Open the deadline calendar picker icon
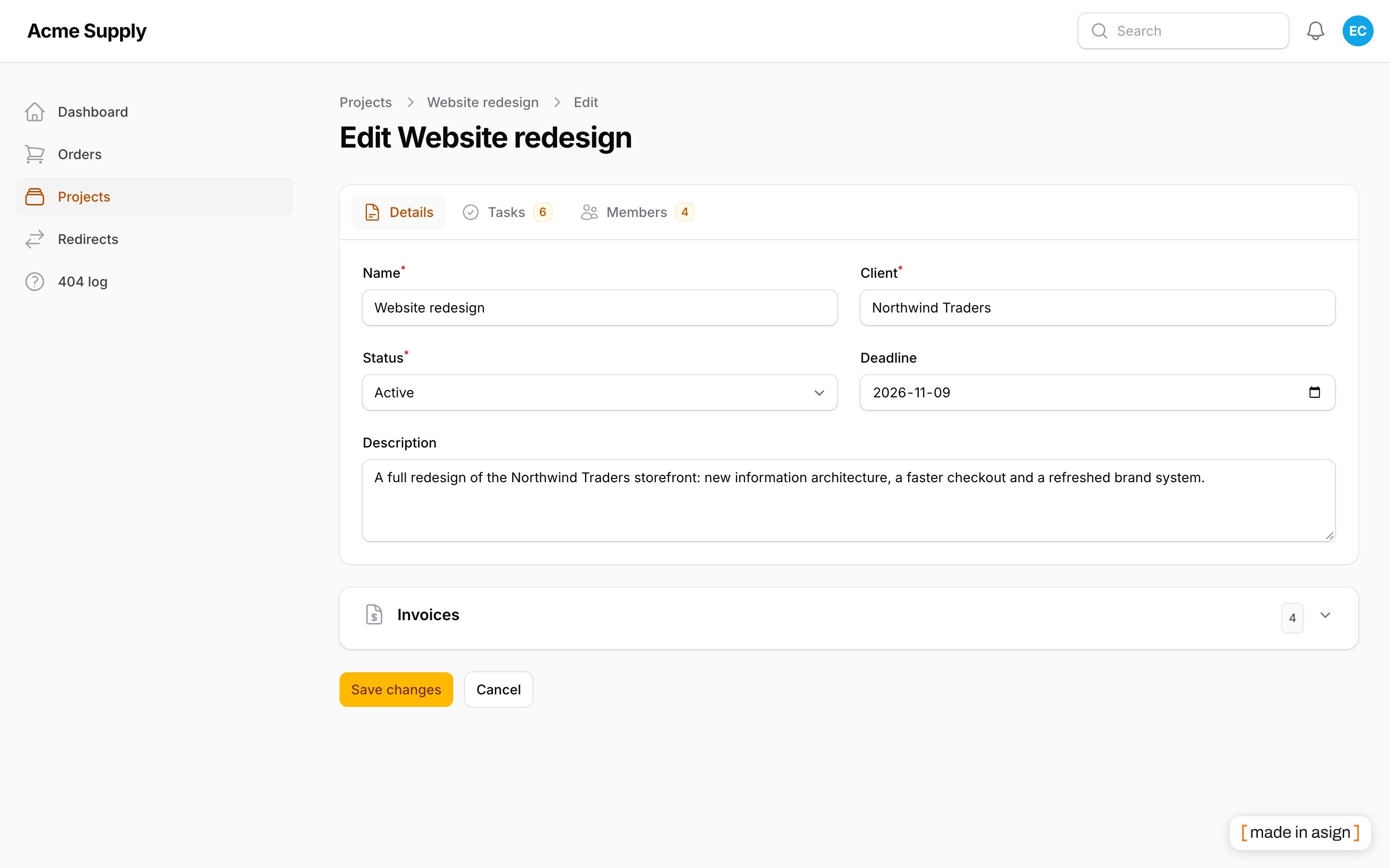This screenshot has width=1389, height=868. [1314, 392]
